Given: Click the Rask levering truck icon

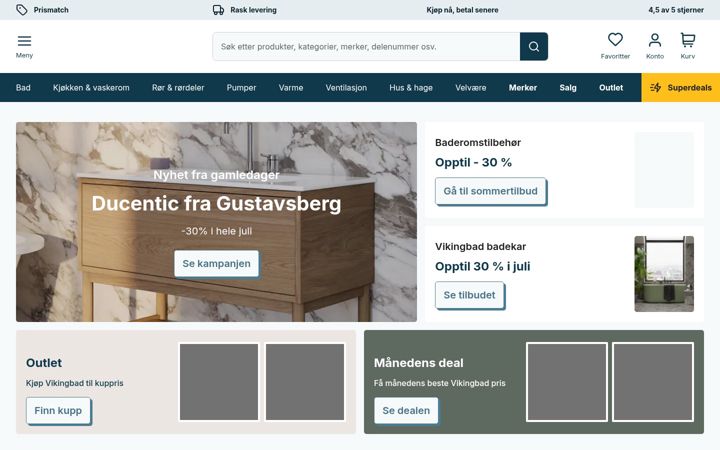Looking at the screenshot, I should click(x=219, y=10).
